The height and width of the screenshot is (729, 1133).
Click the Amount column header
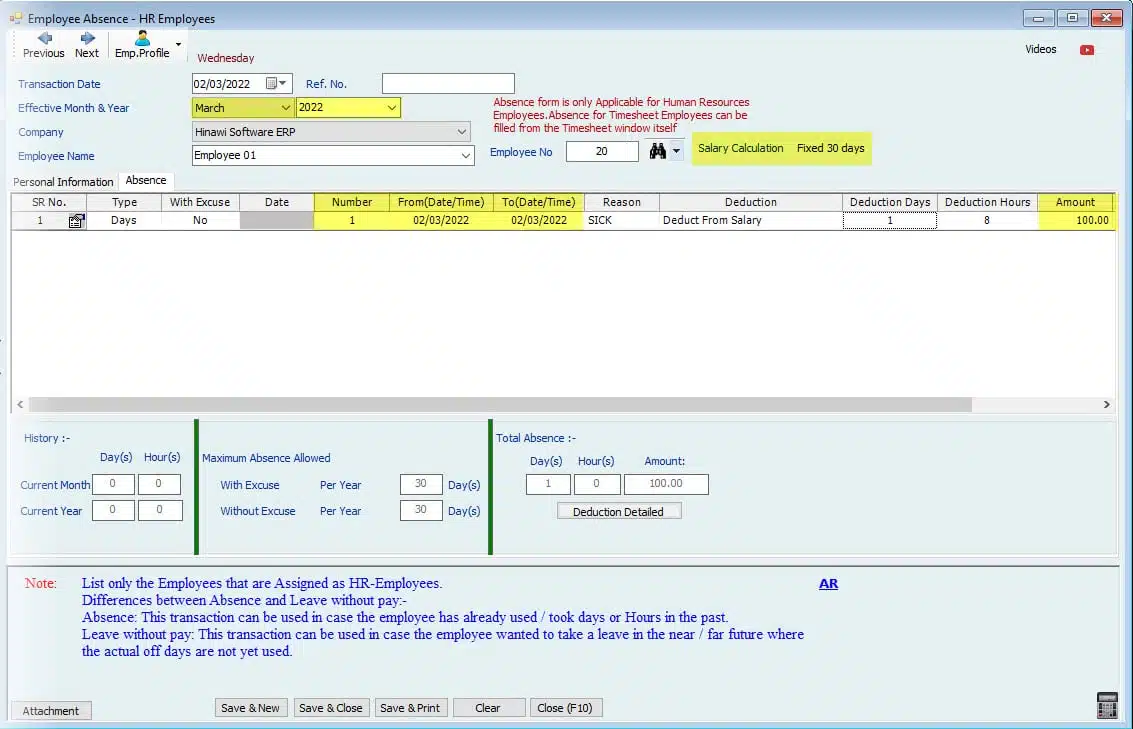pyautogui.click(x=1075, y=202)
